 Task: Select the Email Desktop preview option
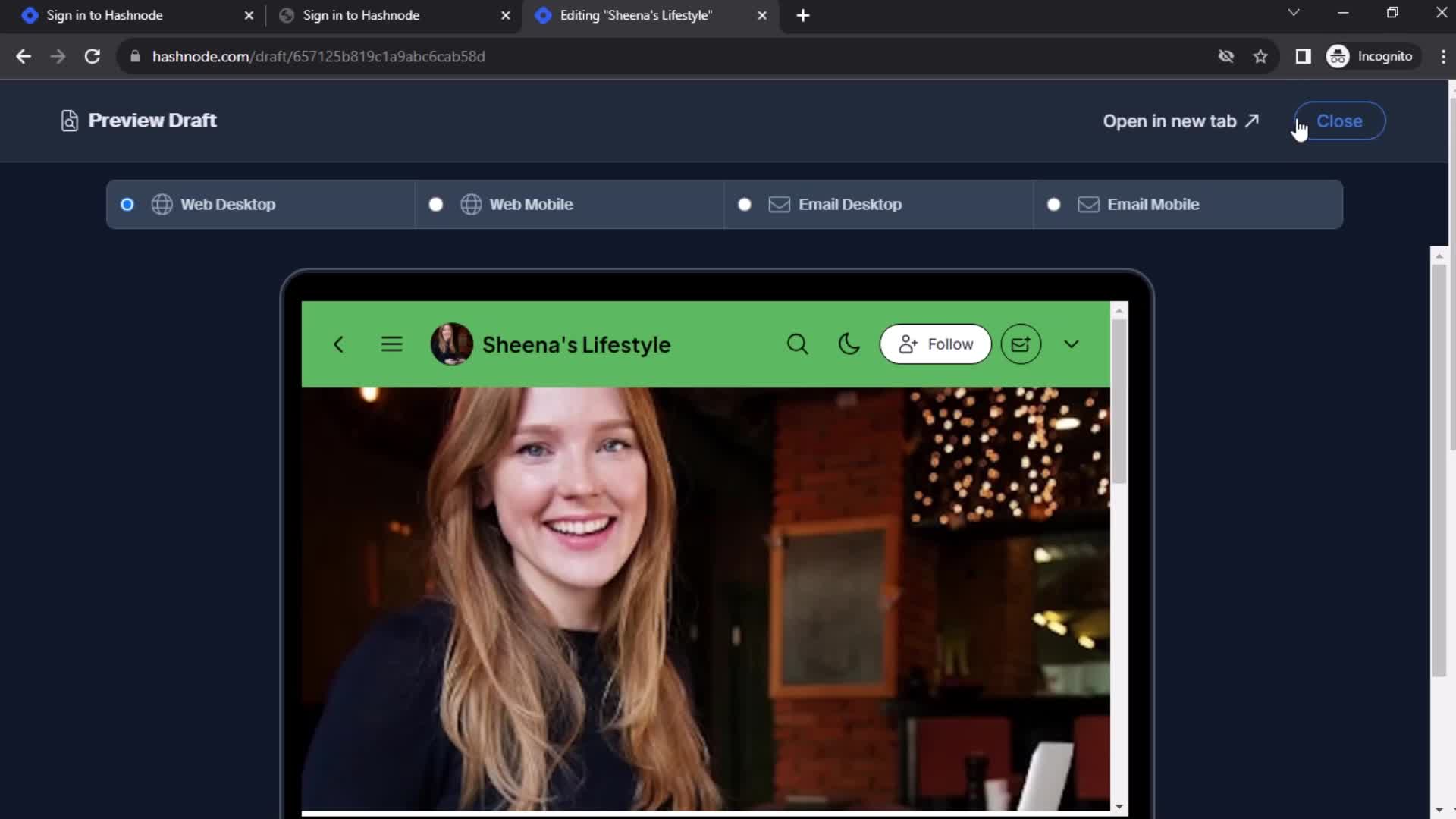click(x=878, y=205)
